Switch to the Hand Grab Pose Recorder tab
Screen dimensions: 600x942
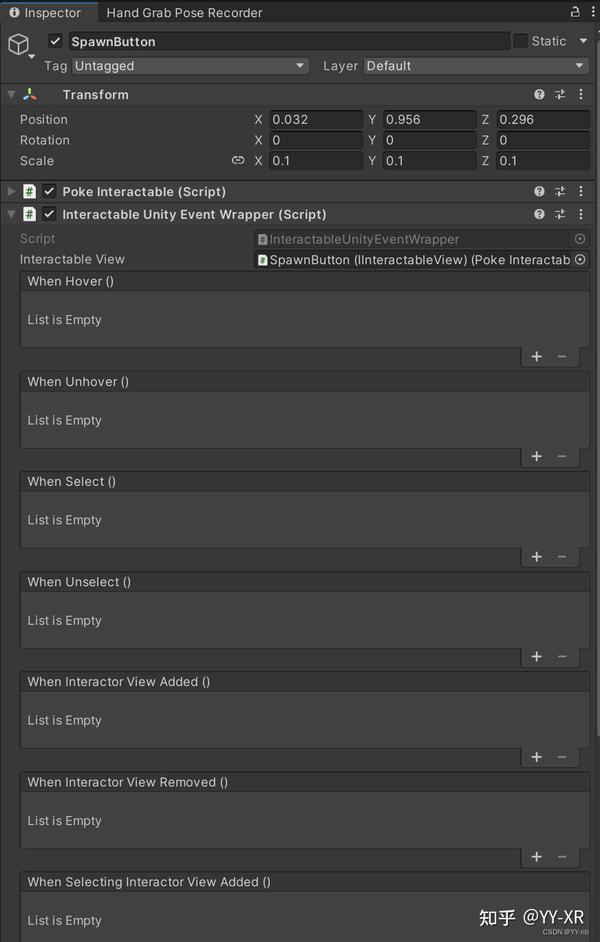(x=185, y=12)
